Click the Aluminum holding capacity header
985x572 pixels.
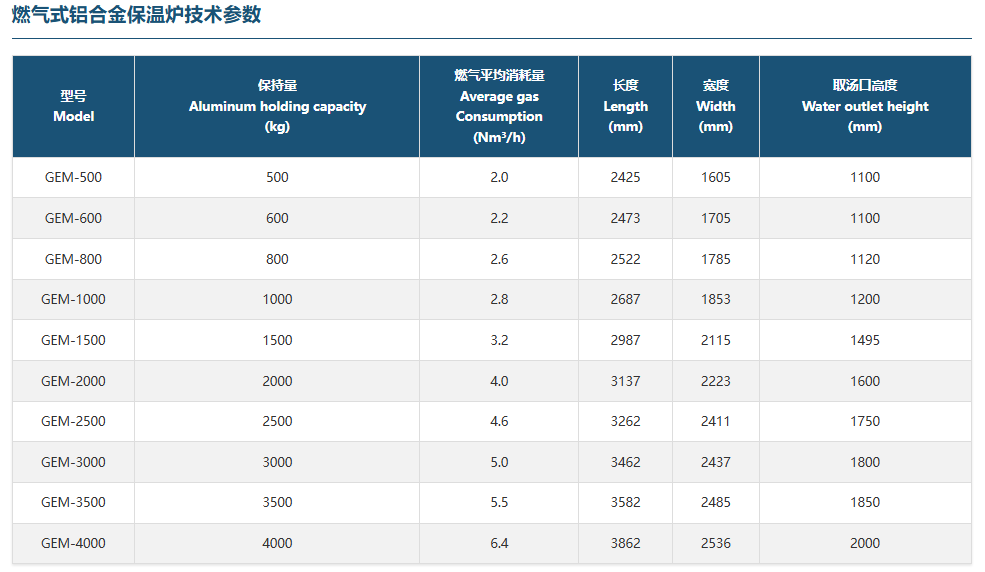click(277, 106)
